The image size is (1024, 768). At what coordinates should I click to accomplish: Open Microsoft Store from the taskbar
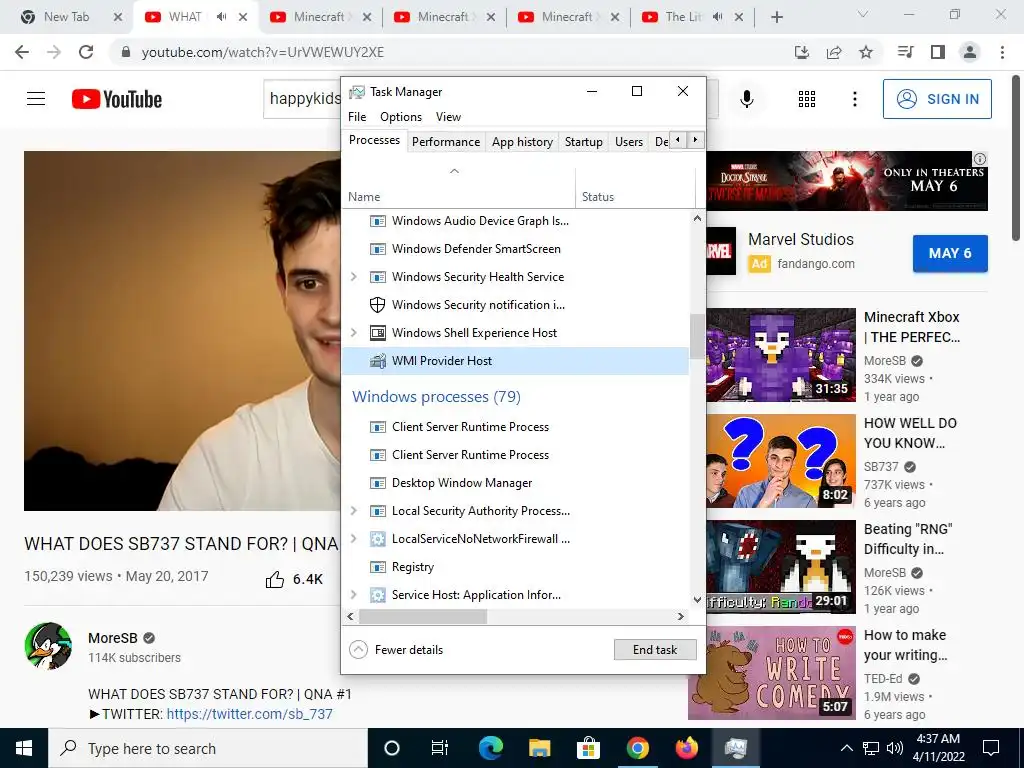588,748
